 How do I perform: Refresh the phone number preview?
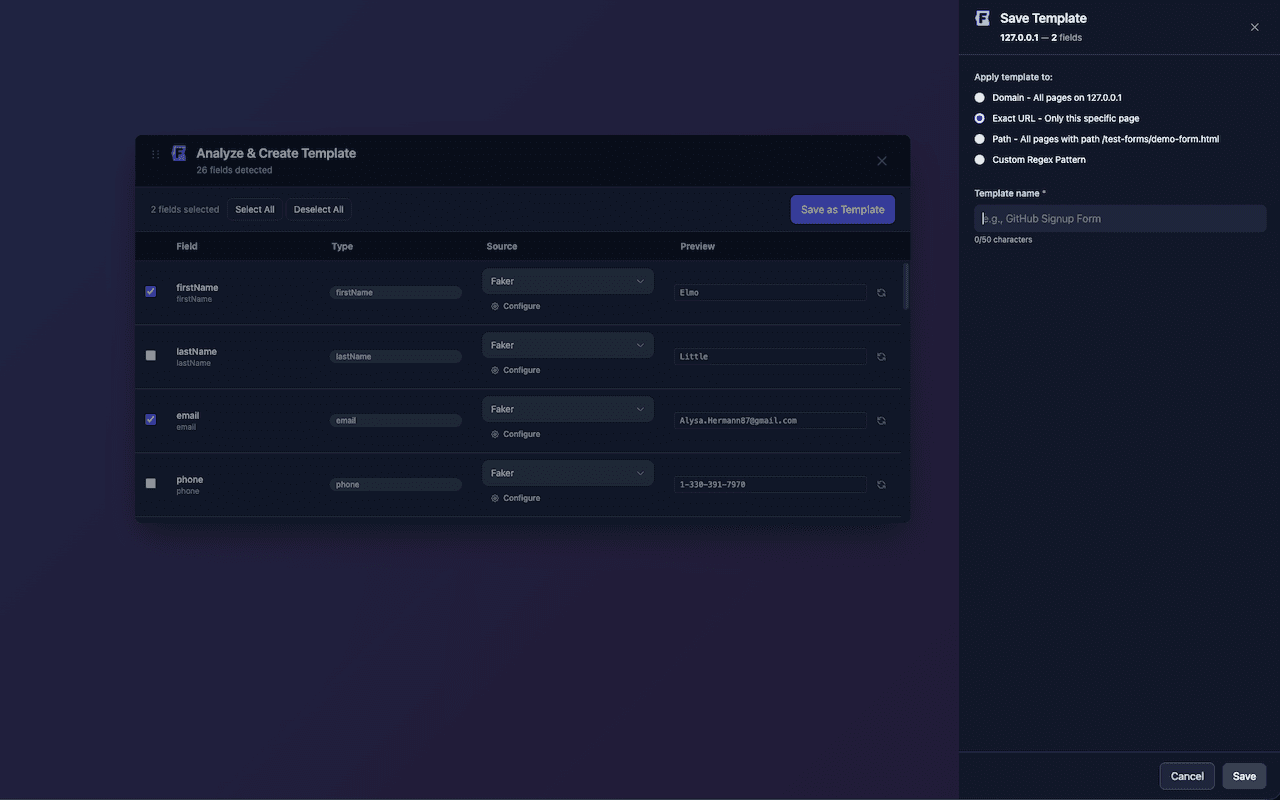click(x=881, y=484)
